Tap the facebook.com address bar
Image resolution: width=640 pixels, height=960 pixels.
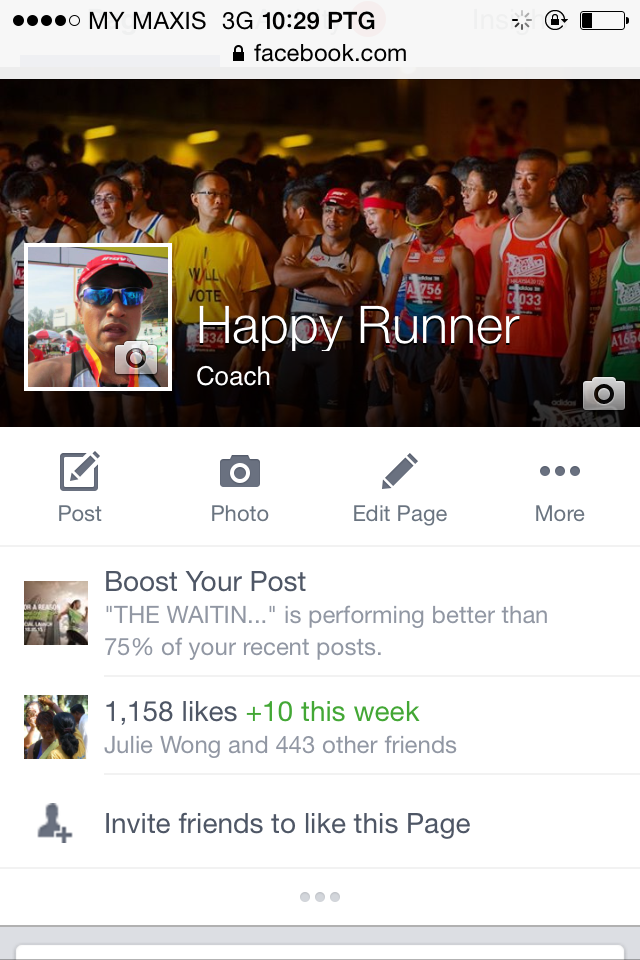(320, 53)
